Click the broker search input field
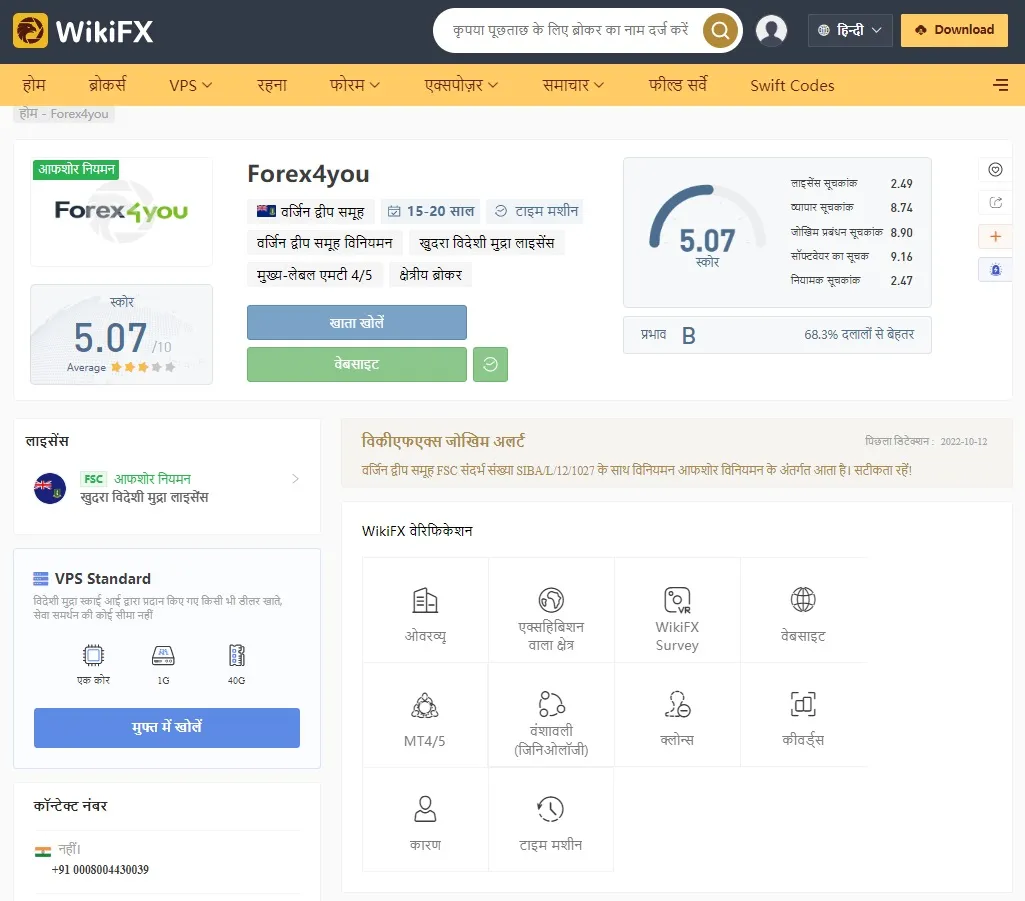 (571, 30)
